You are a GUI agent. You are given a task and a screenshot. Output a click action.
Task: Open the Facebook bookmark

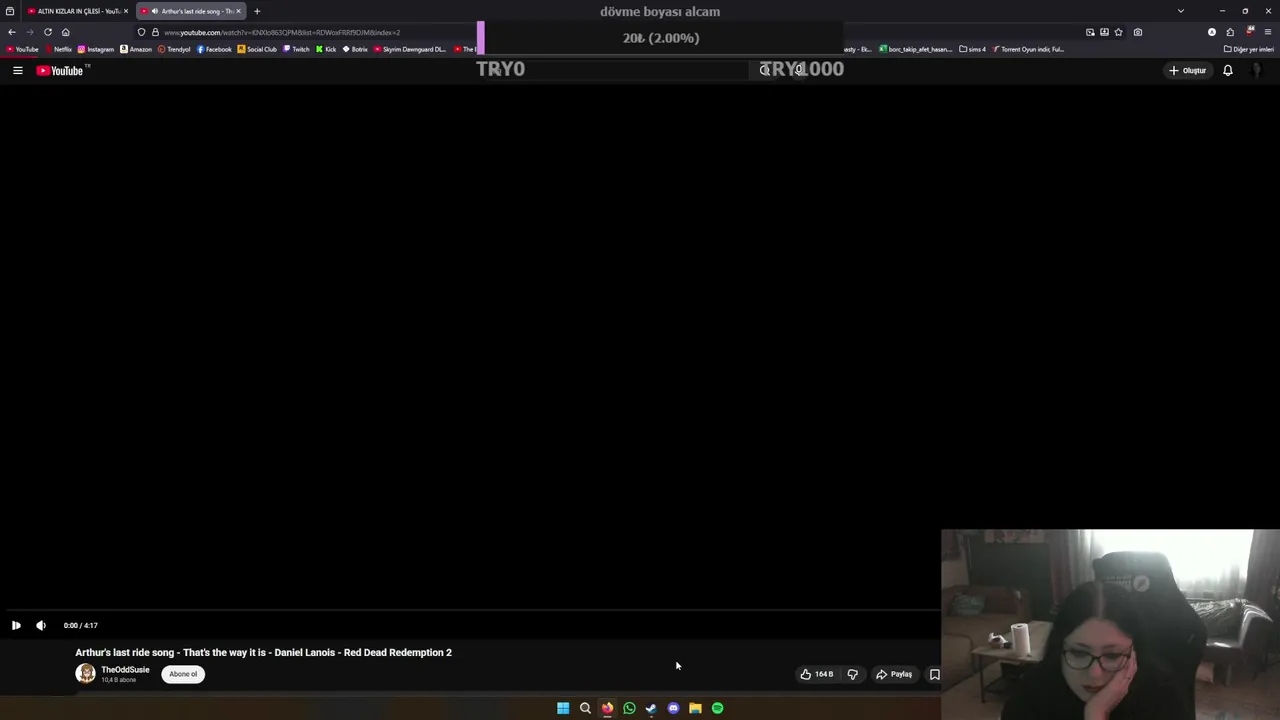point(214,49)
